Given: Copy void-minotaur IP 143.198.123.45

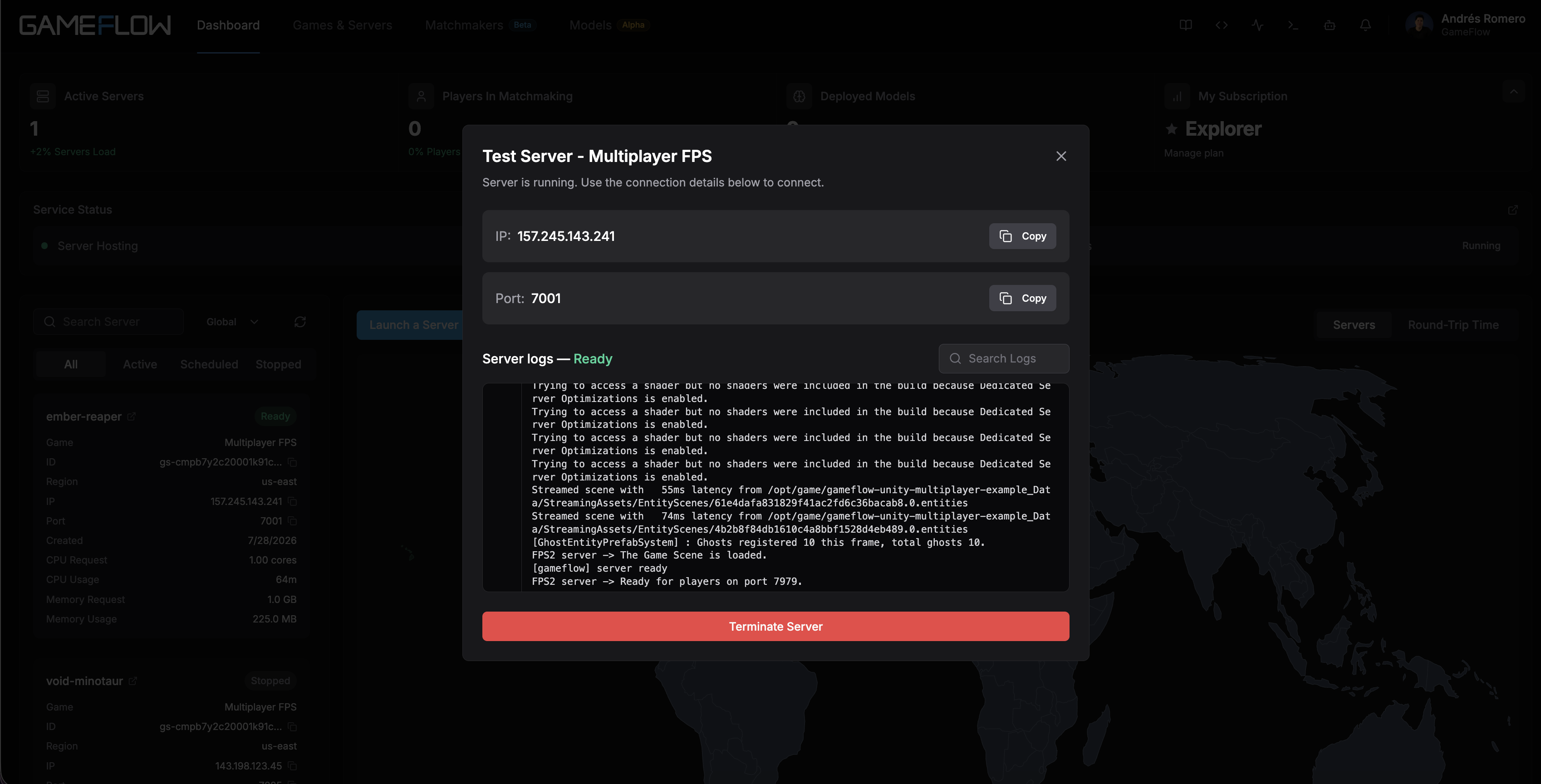Looking at the screenshot, I should click(293, 765).
